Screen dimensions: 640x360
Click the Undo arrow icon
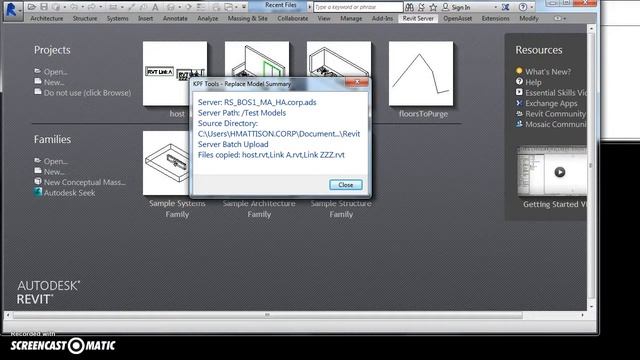click(x=74, y=7)
